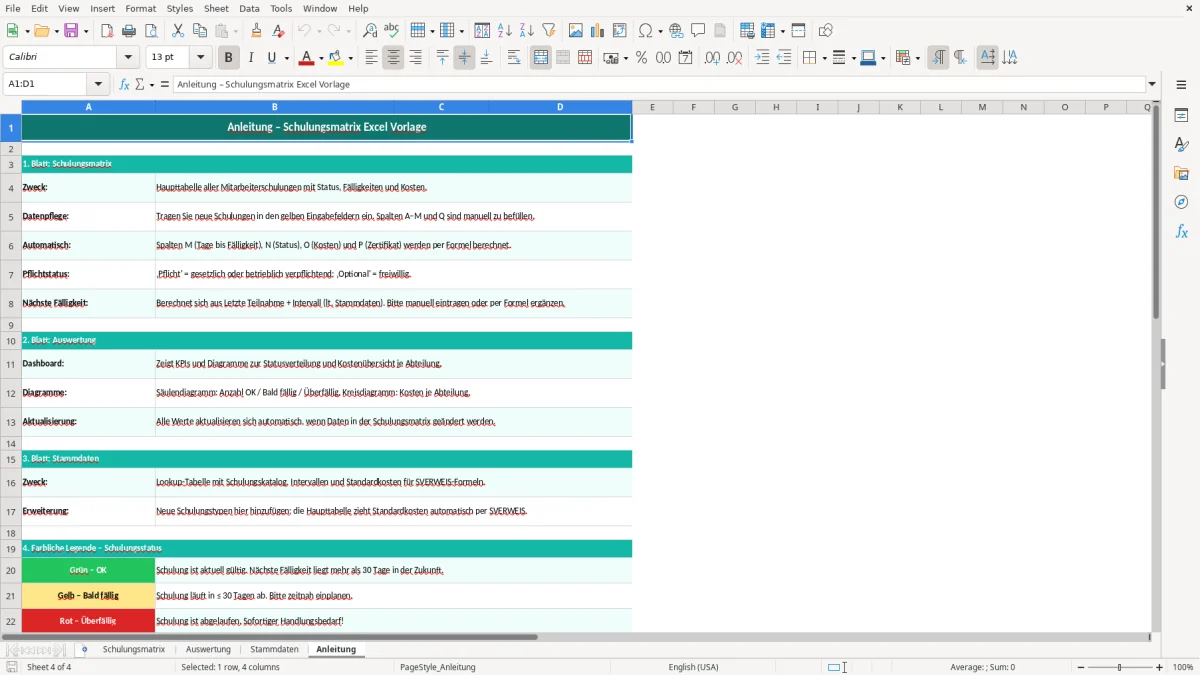1200x675 pixels.
Task: Open the Sidebar Properties panel
Action: pyautogui.click(x=1181, y=116)
